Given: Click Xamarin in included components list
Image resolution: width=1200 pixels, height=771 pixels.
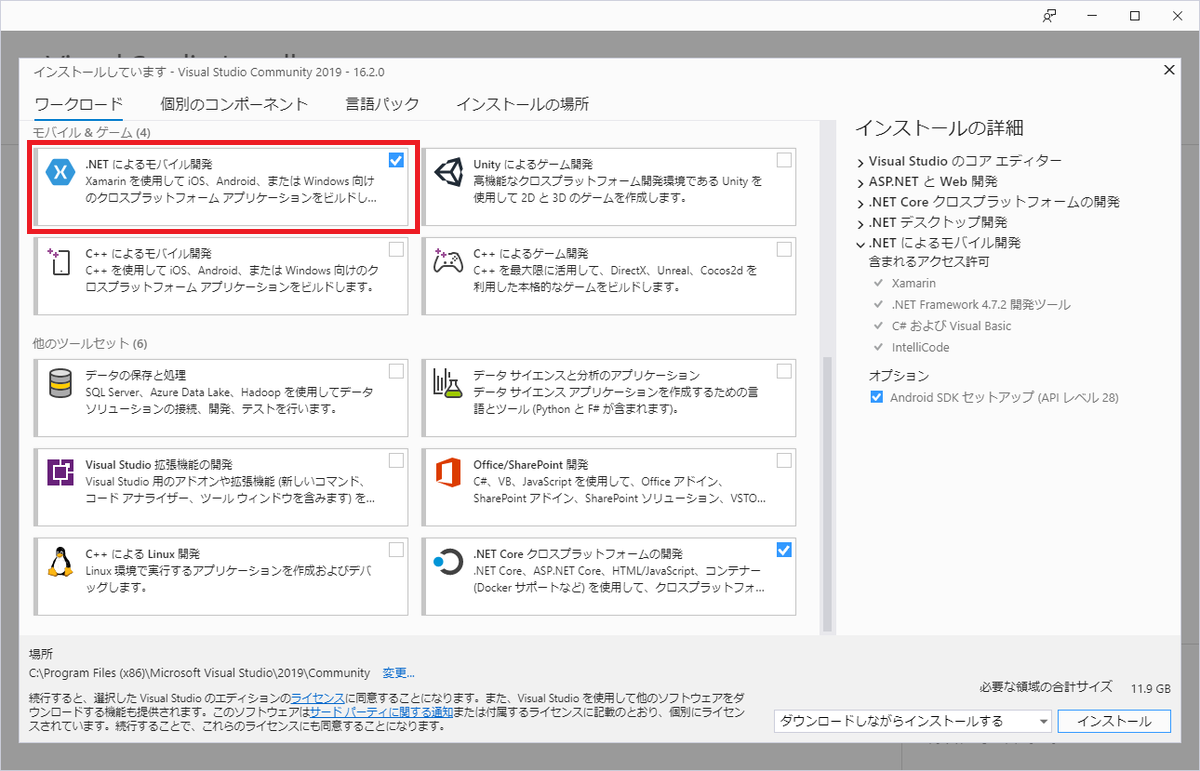Looking at the screenshot, I should pyautogui.click(x=914, y=283).
